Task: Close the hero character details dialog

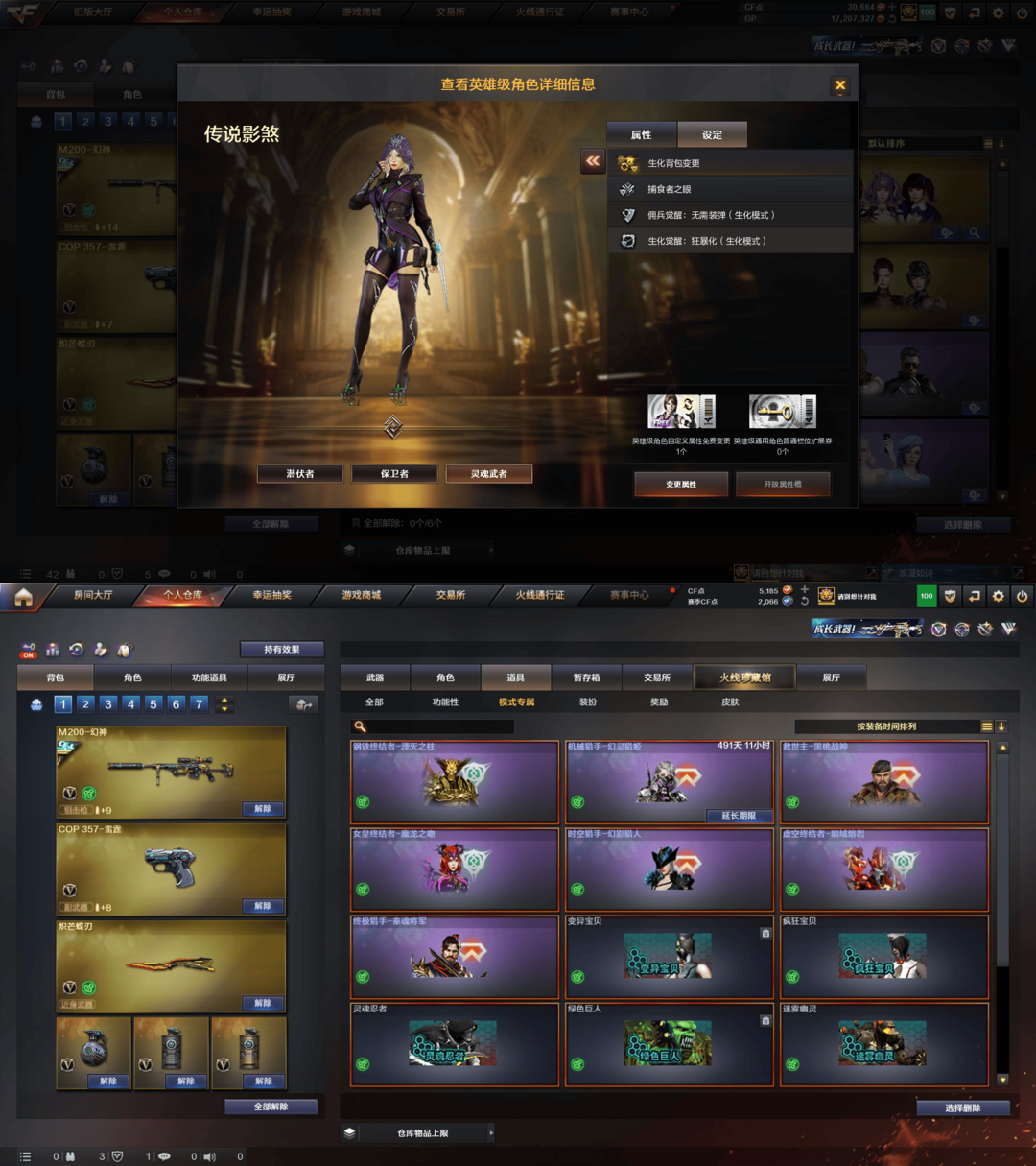Action: pyautogui.click(x=839, y=85)
